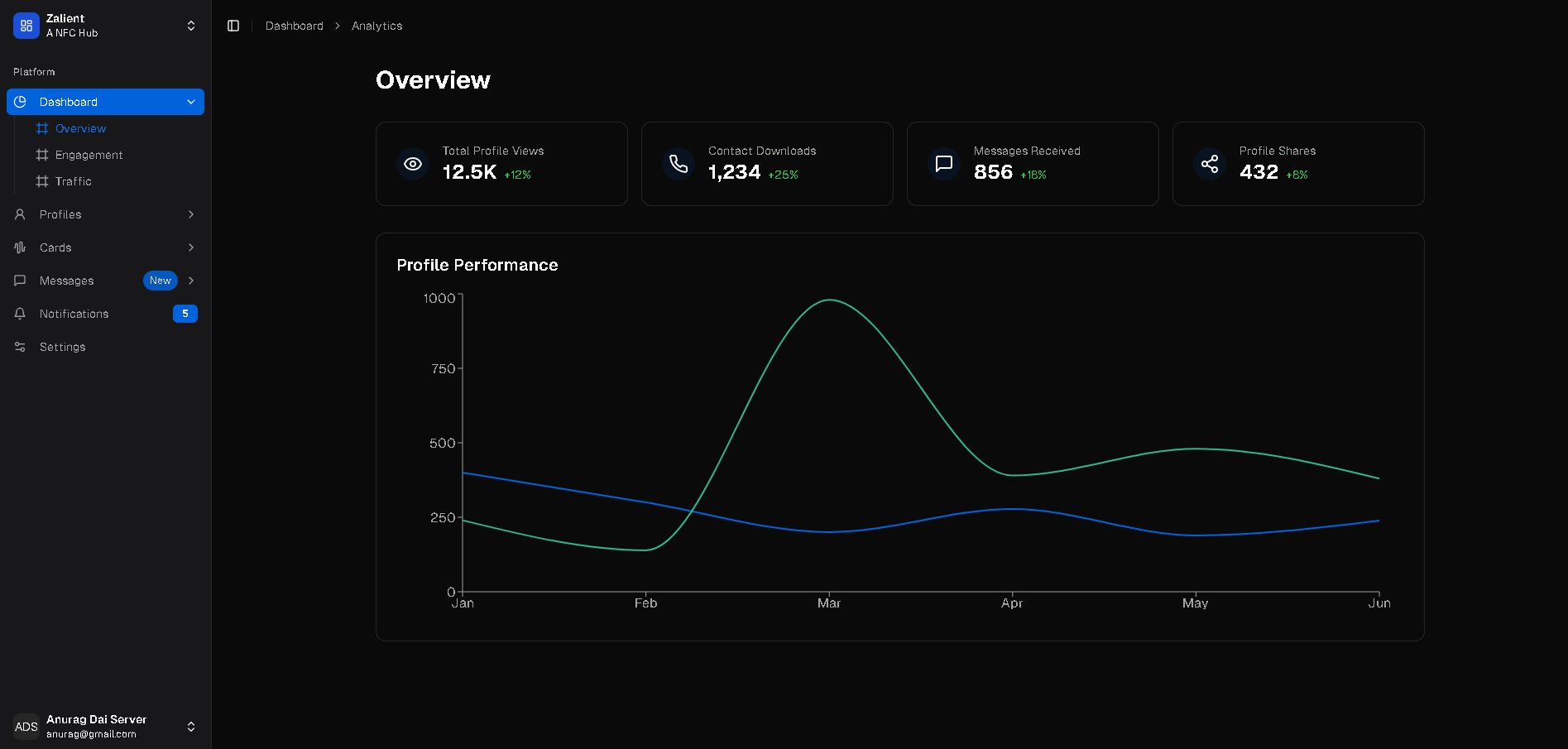Open the Overview sub-item

[80, 128]
